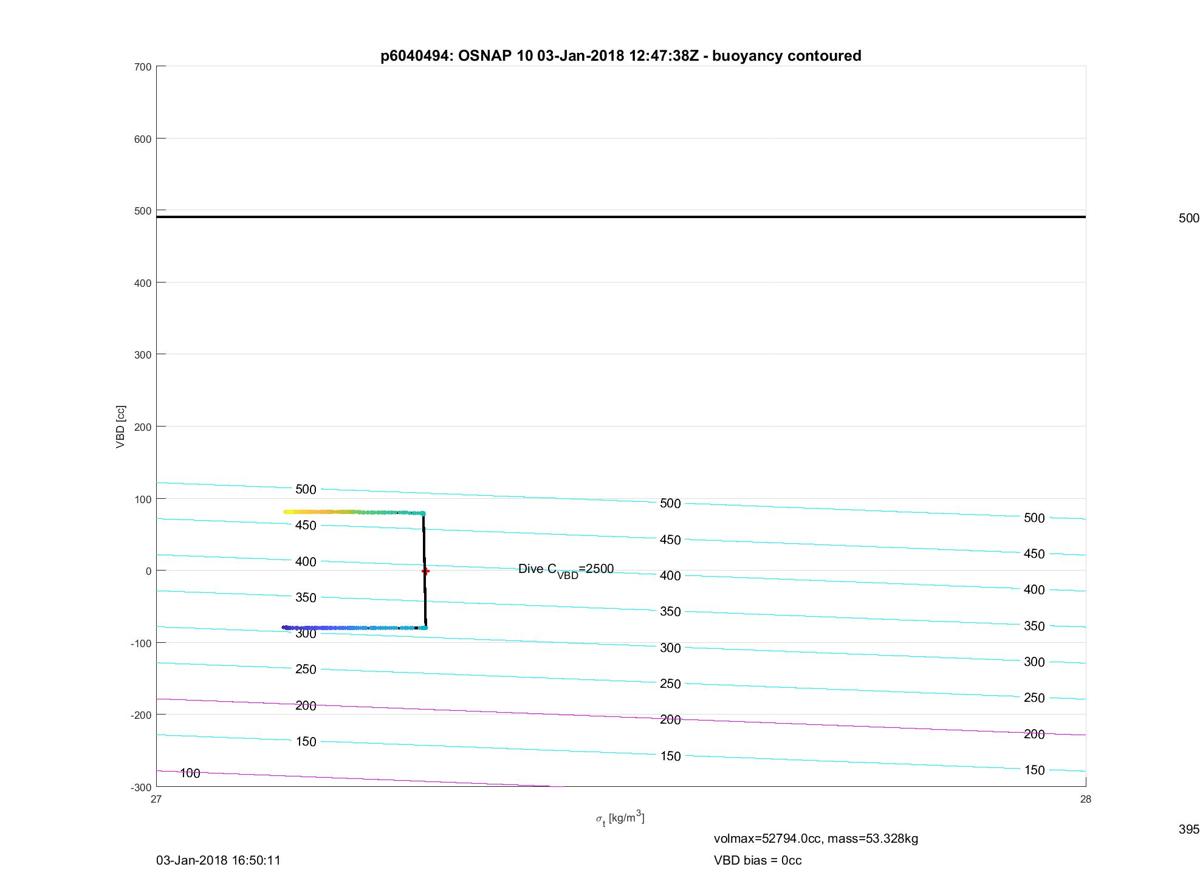Click the vertical black segment of the dive profile
1200x885 pixels.
tap(424, 570)
